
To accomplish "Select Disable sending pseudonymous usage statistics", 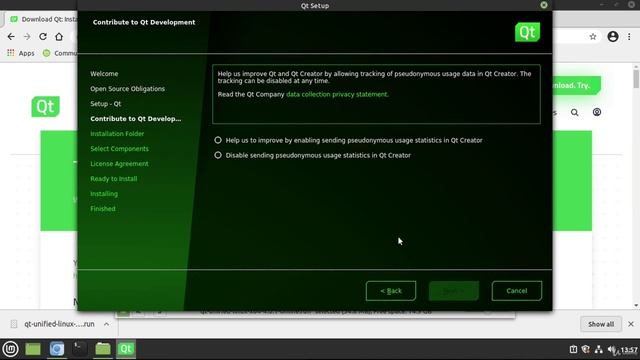I will pos(313,156).
